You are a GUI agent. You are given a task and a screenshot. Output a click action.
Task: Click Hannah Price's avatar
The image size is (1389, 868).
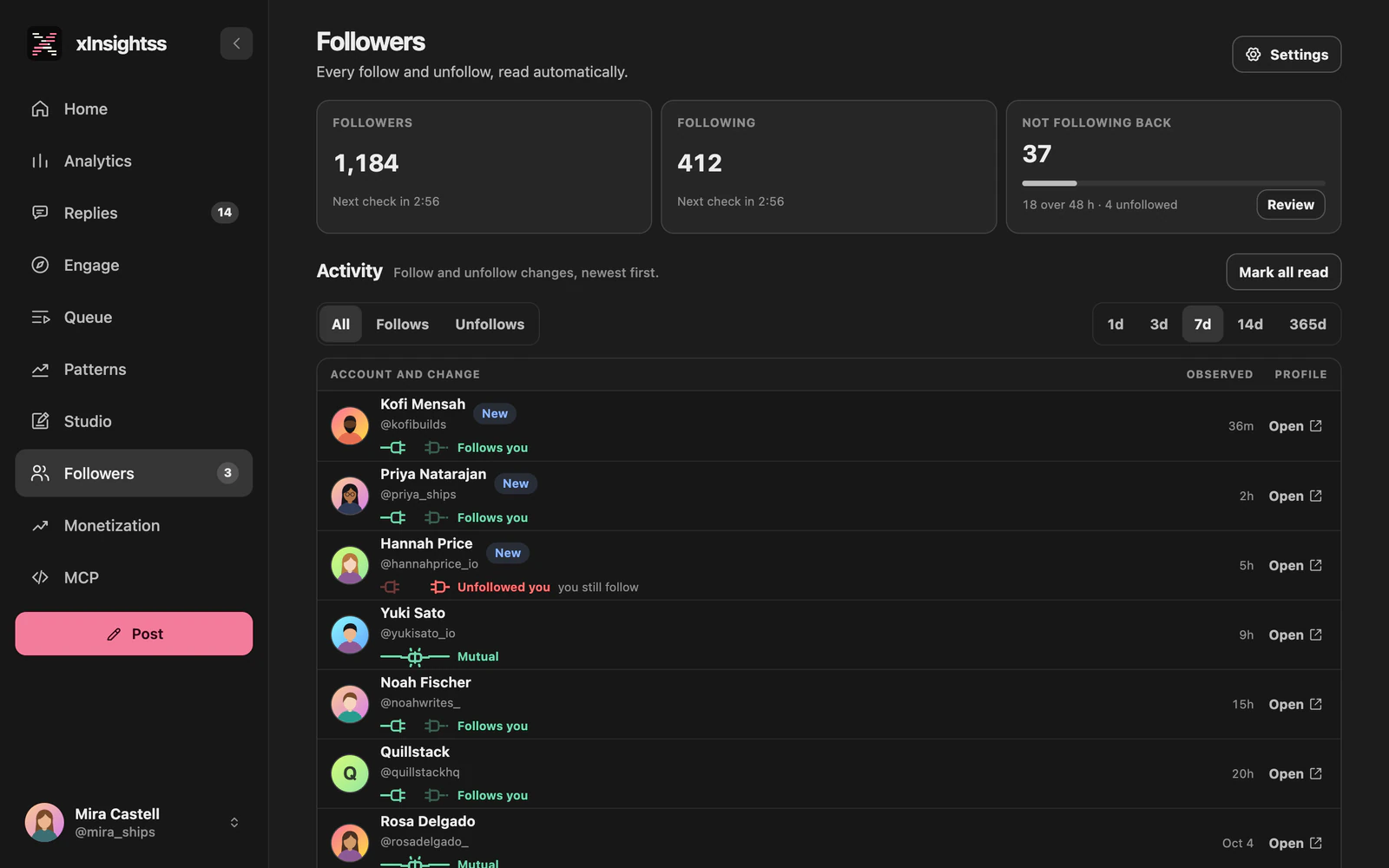(350, 565)
